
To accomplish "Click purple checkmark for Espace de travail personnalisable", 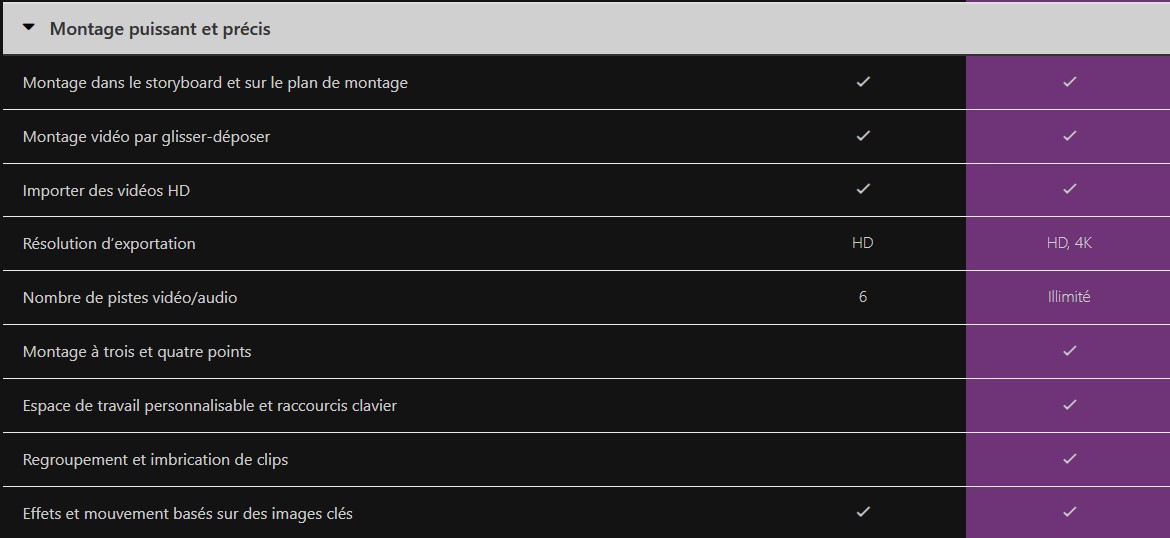I will 1069,404.
